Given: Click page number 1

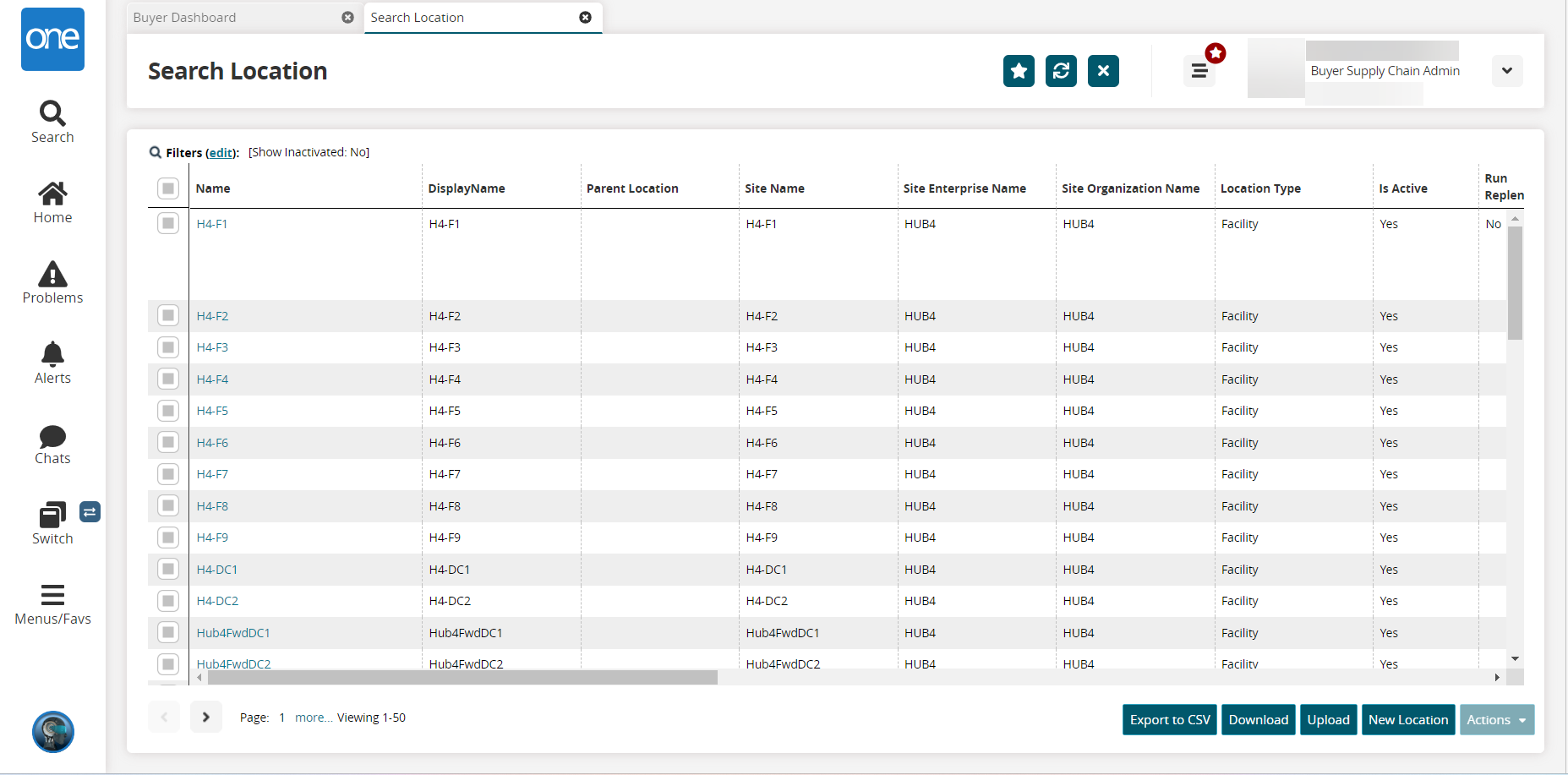Looking at the screenshot, I should 282,718.
